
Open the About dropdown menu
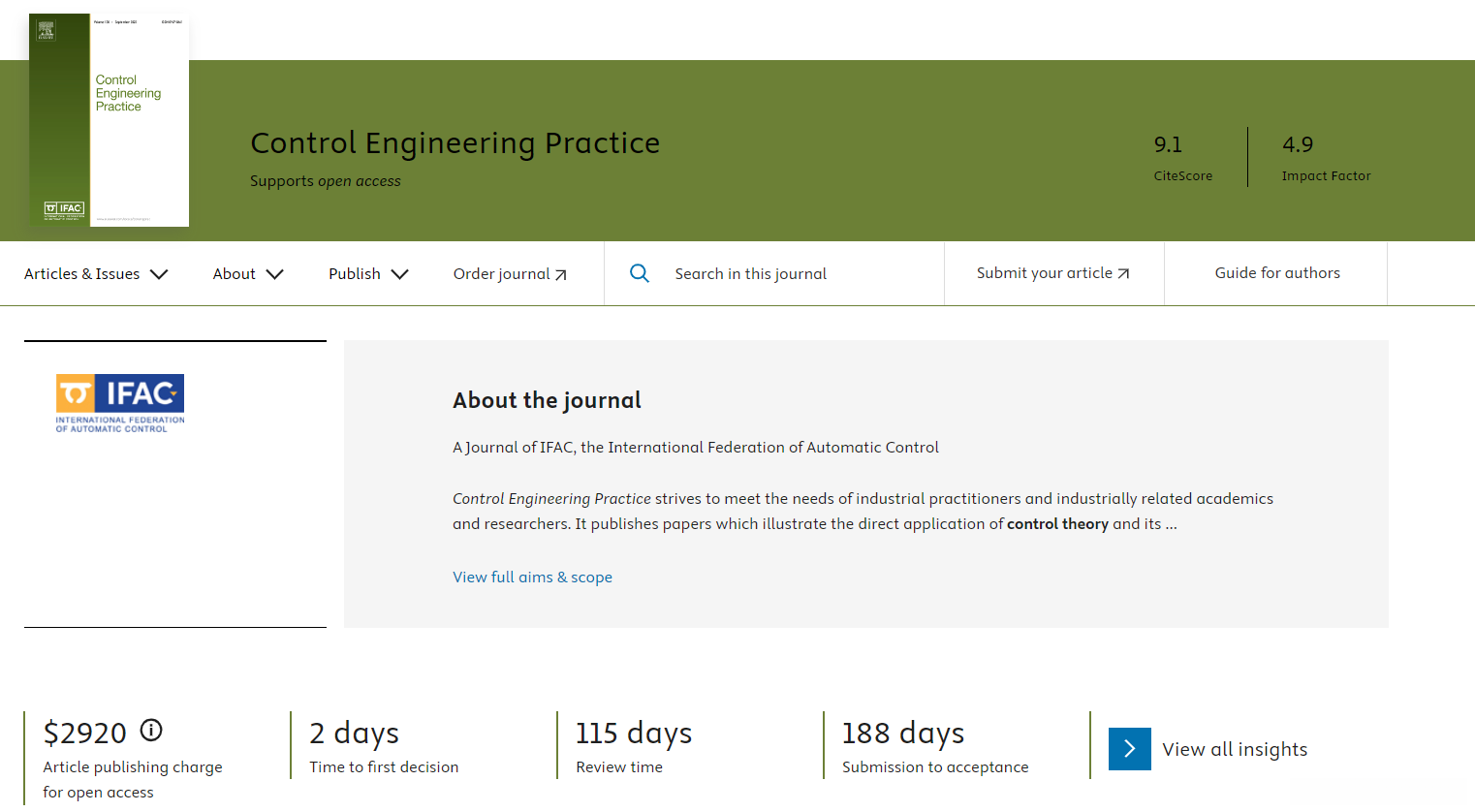point(248,274)
